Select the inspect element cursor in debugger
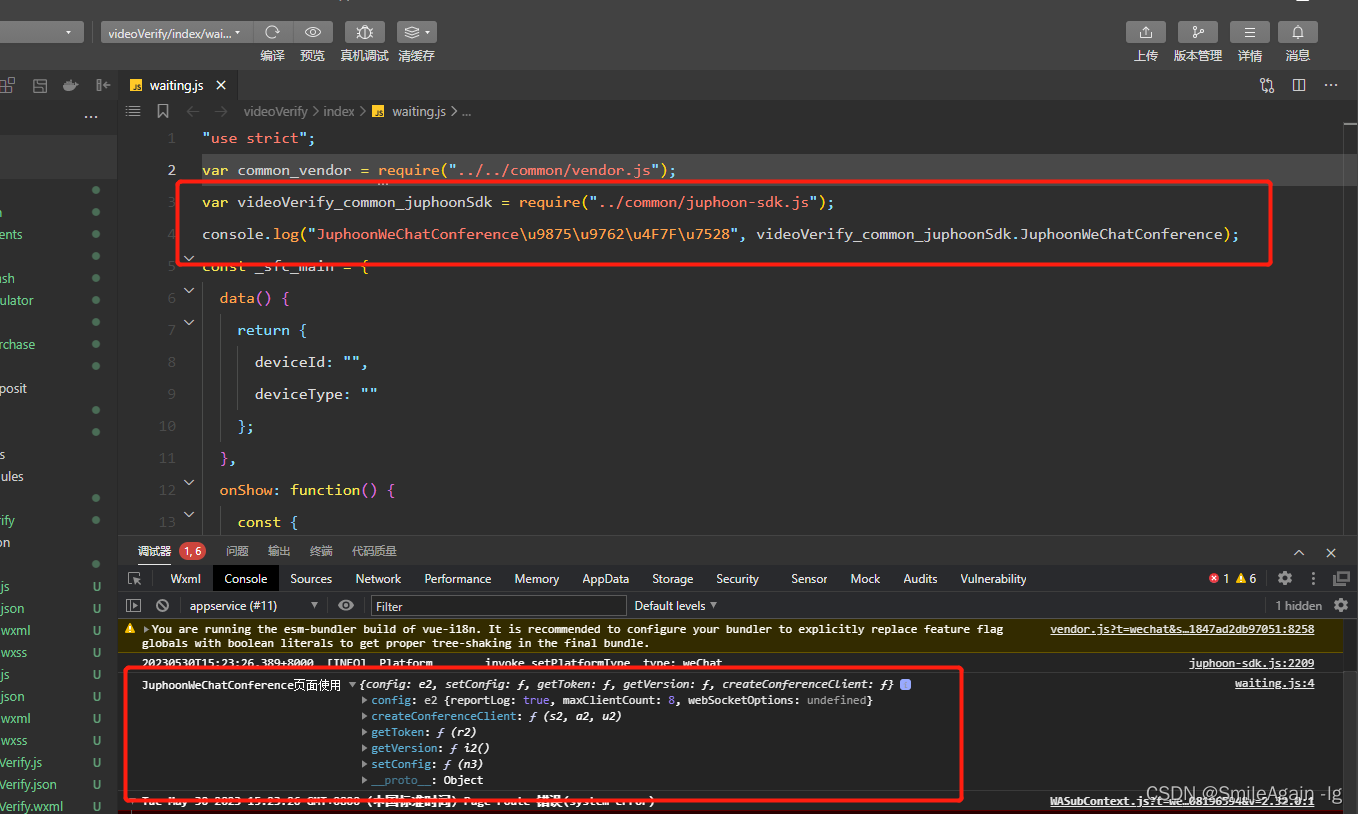Image resolution: width=1358 pixels, height=814 pixels. pyautogui.click(x=135, y=578)
